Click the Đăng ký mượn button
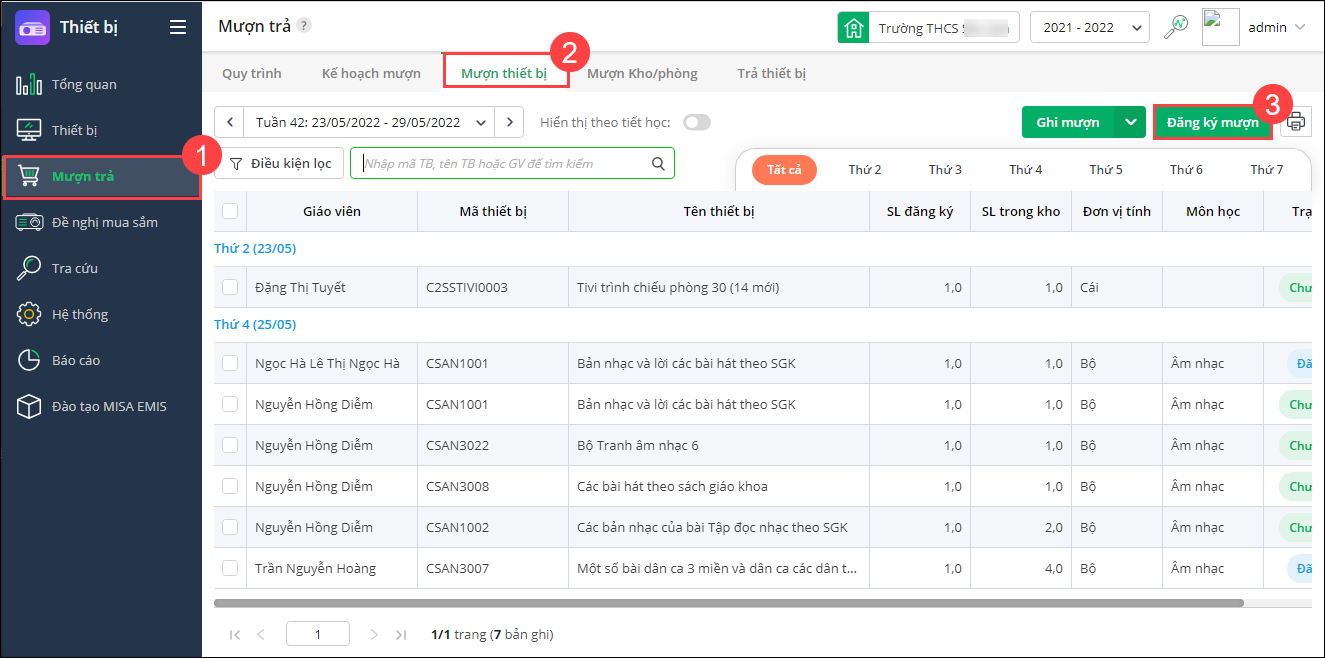 click(1212, 122)
